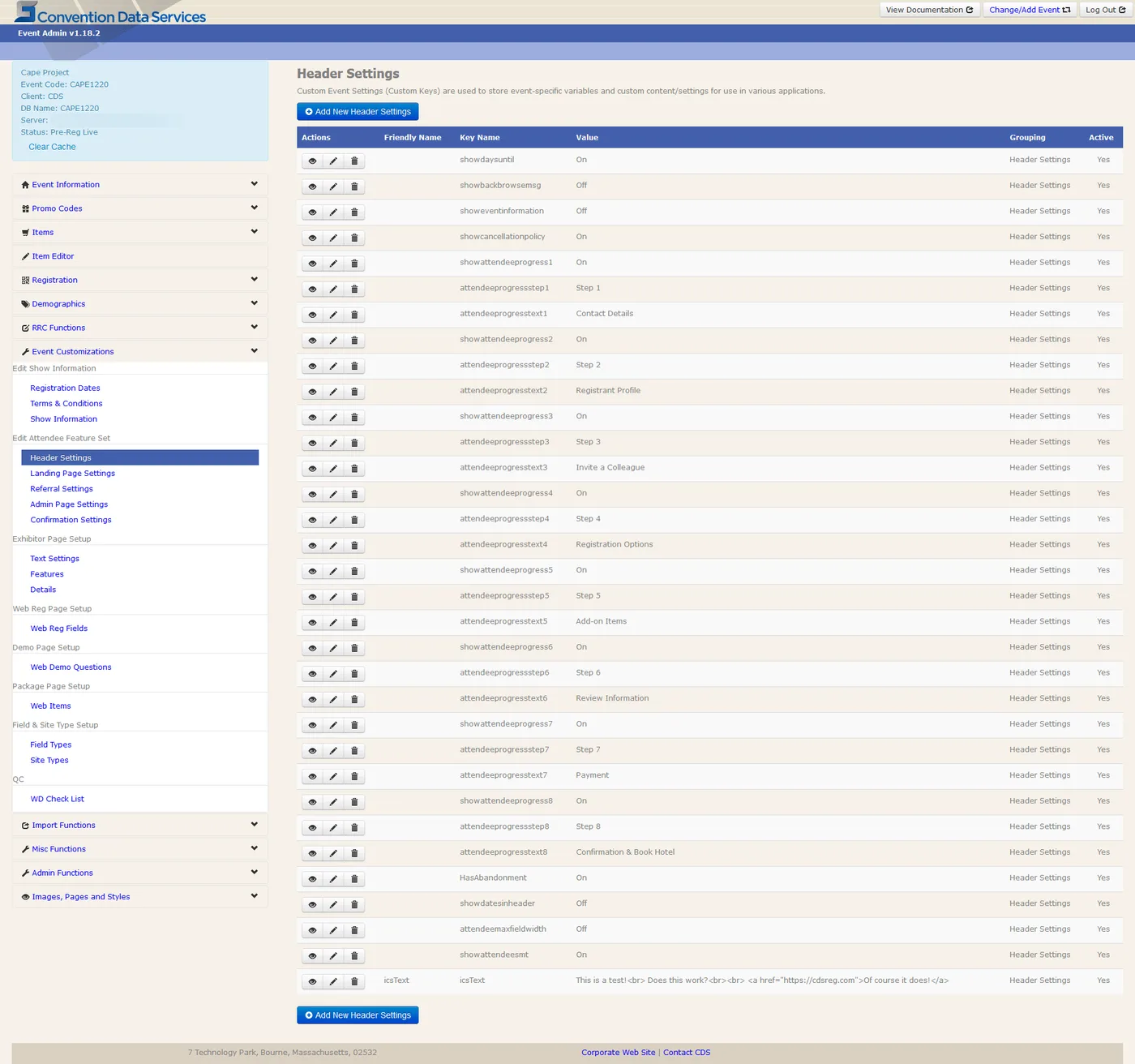This screenshot has height=1064, width=1135.
Task: Edit the showdaysuntil setting
Action: (x=333, y=161)
